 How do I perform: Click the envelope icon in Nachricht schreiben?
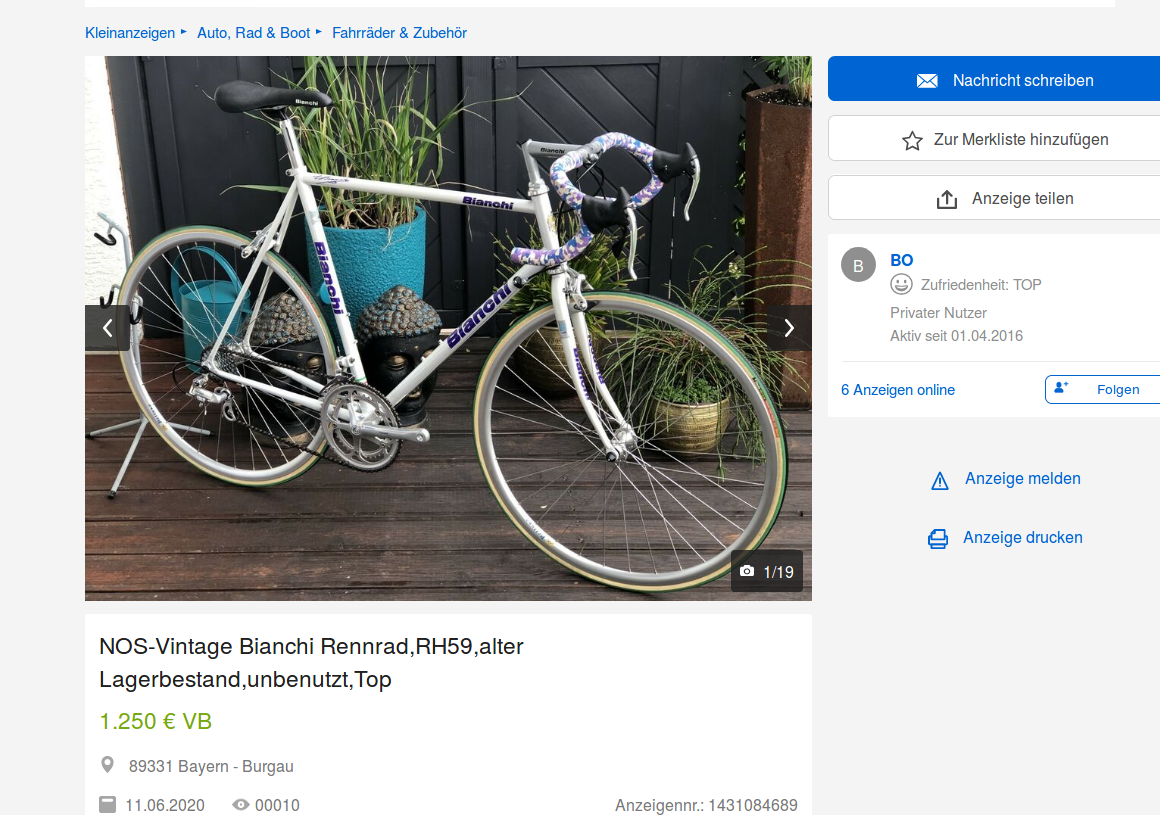[927, 80]
